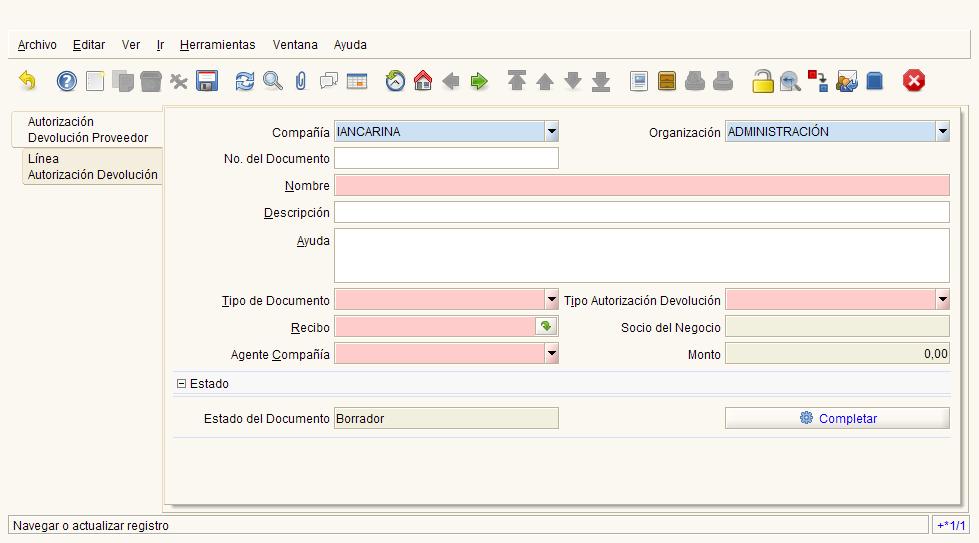Go to the Home red house icon
979x543 pixels.
pos(423,81)
